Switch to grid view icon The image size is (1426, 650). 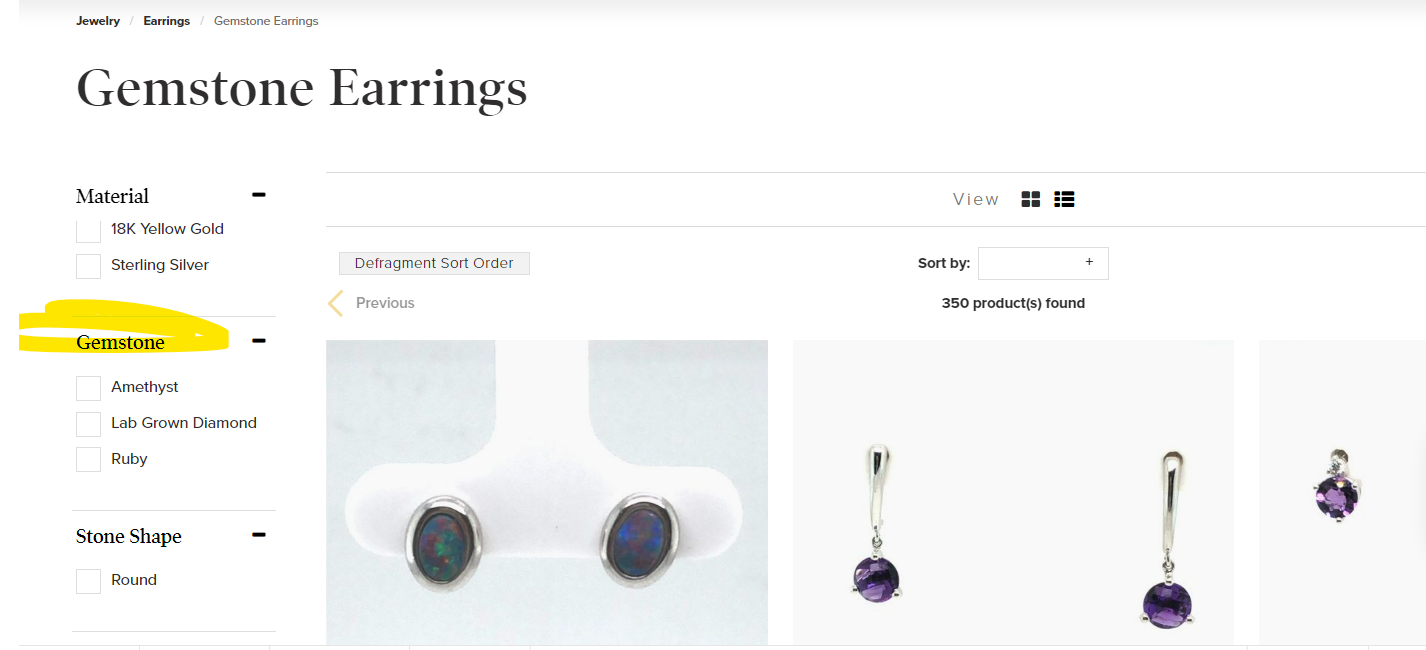1031,199
